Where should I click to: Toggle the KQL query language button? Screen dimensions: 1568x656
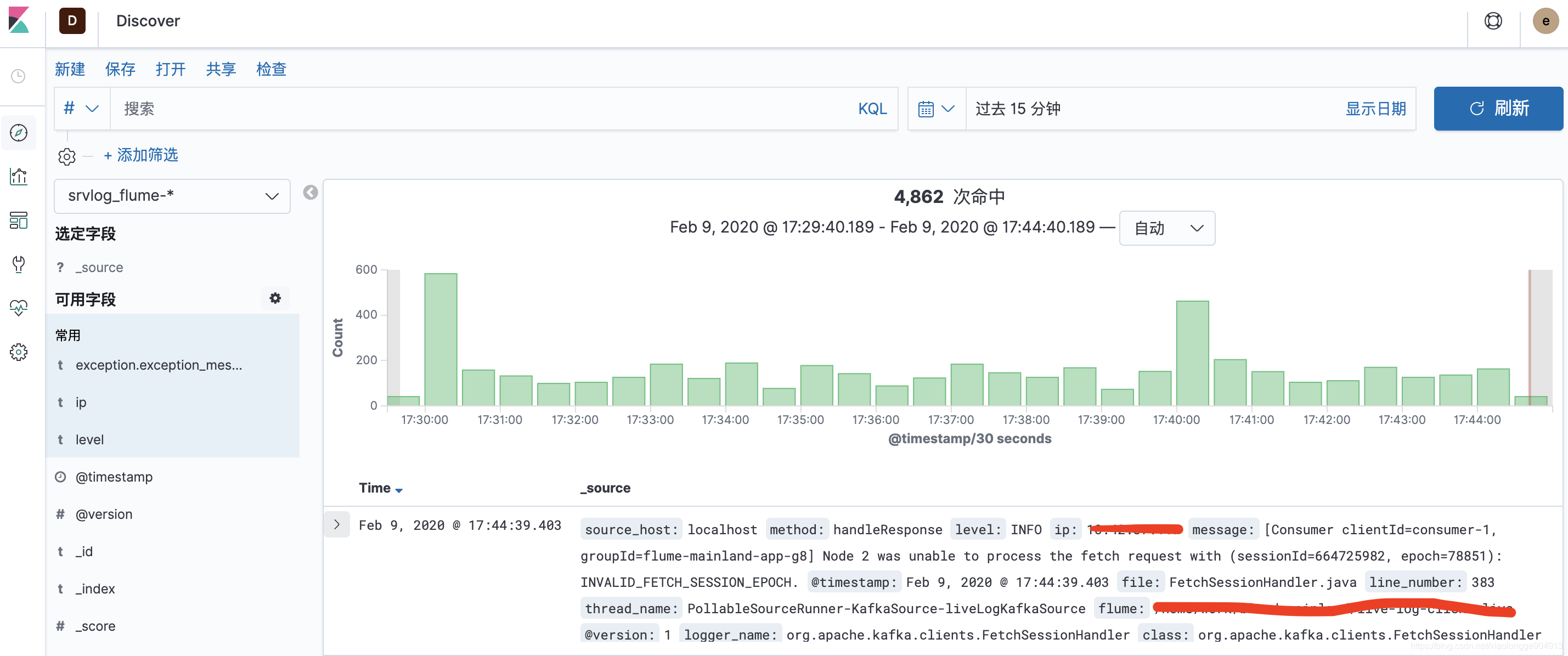coord(872,109)
